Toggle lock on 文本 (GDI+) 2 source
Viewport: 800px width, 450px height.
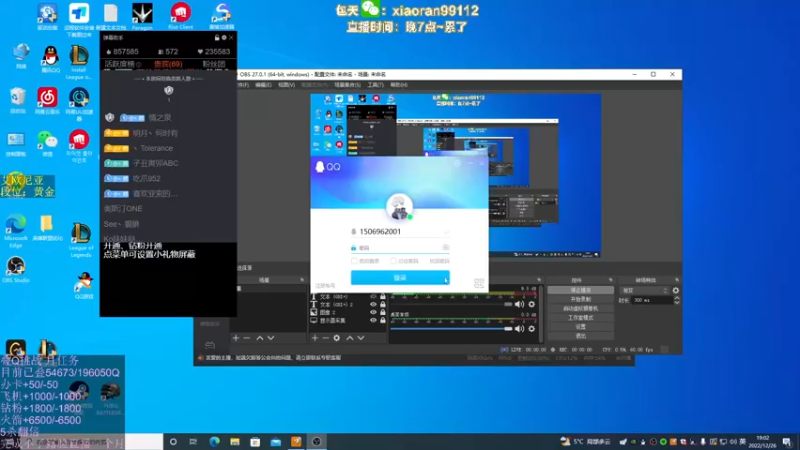pos(383,304)
